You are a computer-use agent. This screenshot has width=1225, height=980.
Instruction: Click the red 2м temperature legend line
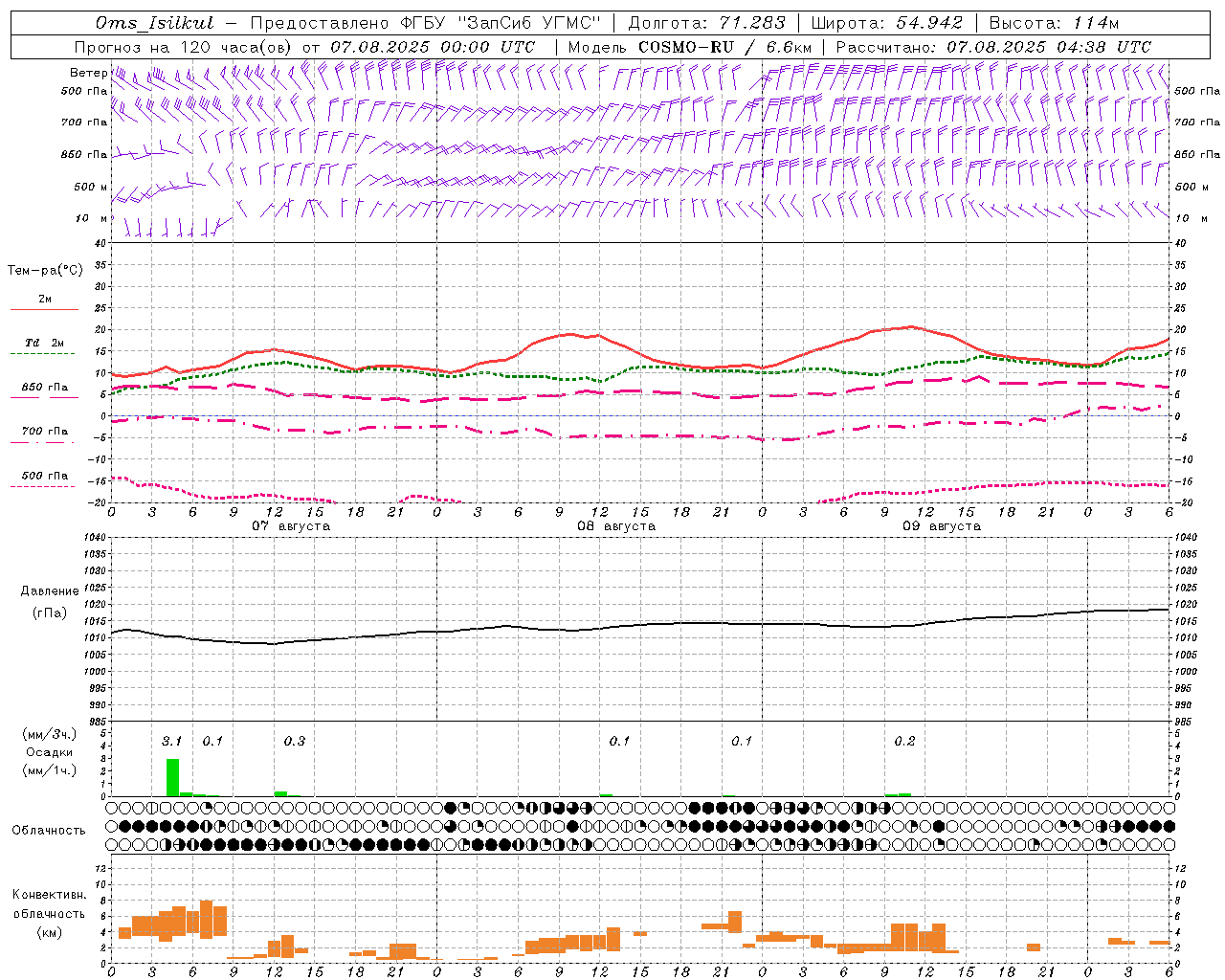[x=44, y=309]
